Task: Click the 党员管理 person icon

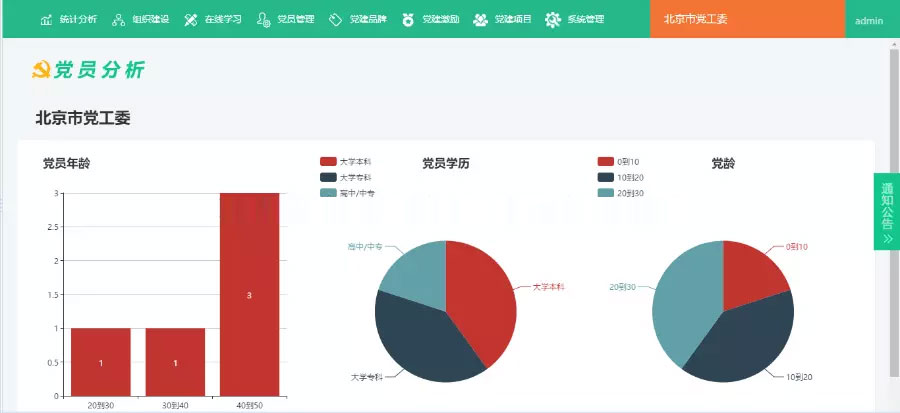Action: point(263,20)
